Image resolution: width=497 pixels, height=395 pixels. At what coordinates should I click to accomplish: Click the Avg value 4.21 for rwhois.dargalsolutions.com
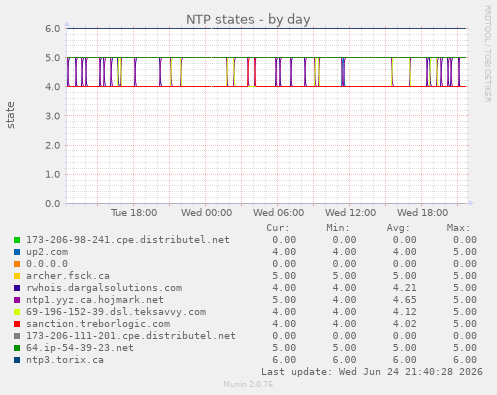click(x=404, y=288)
